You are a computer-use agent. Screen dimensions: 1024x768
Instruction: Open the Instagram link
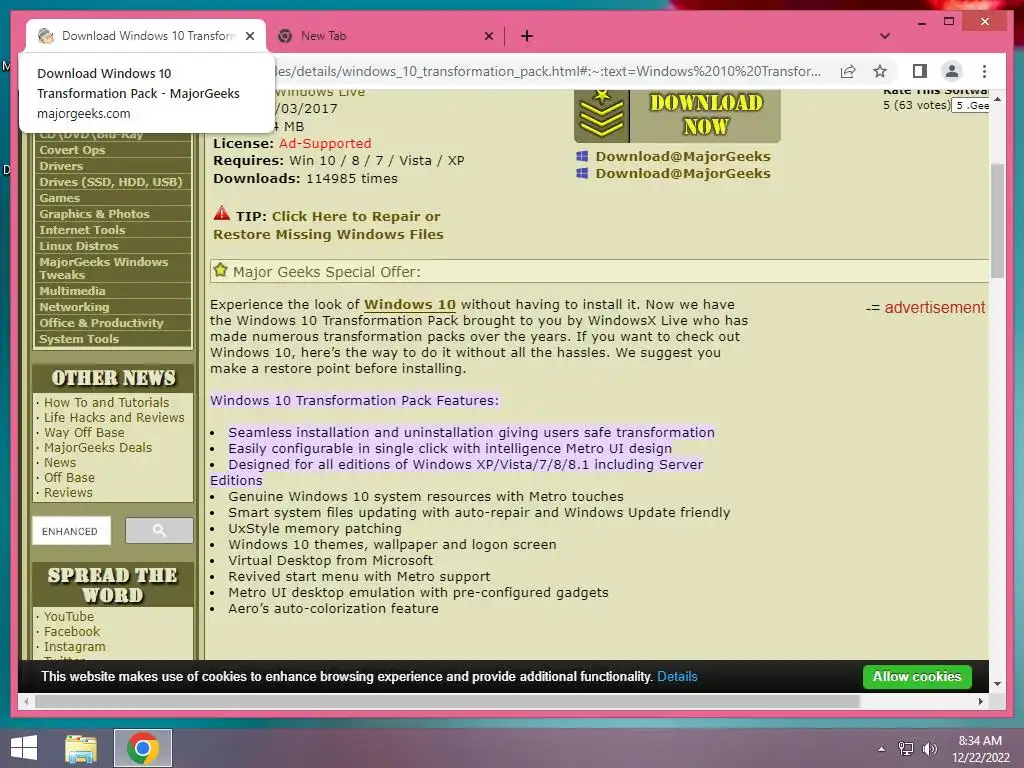[x=74, y=647]
